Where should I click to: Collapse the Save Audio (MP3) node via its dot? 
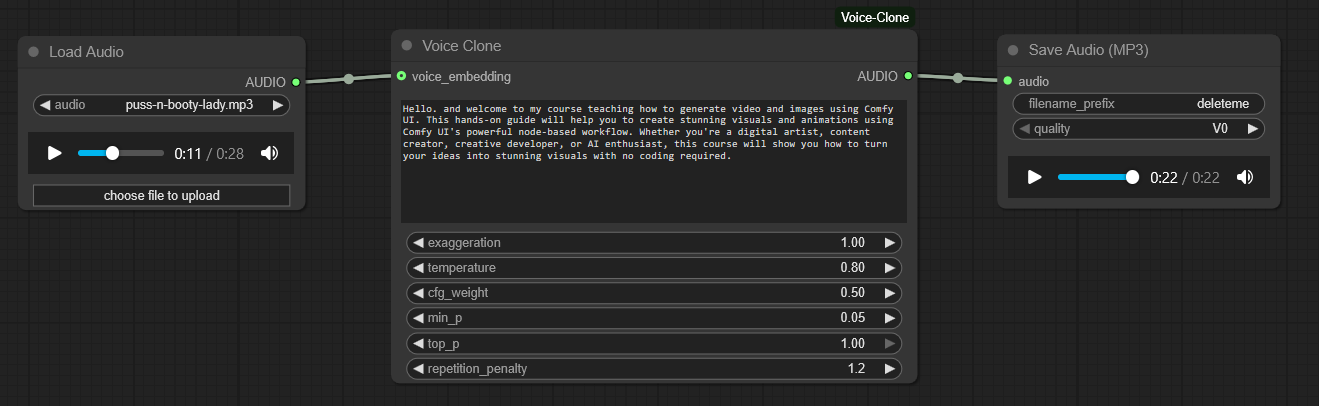tap(1013, 50)
